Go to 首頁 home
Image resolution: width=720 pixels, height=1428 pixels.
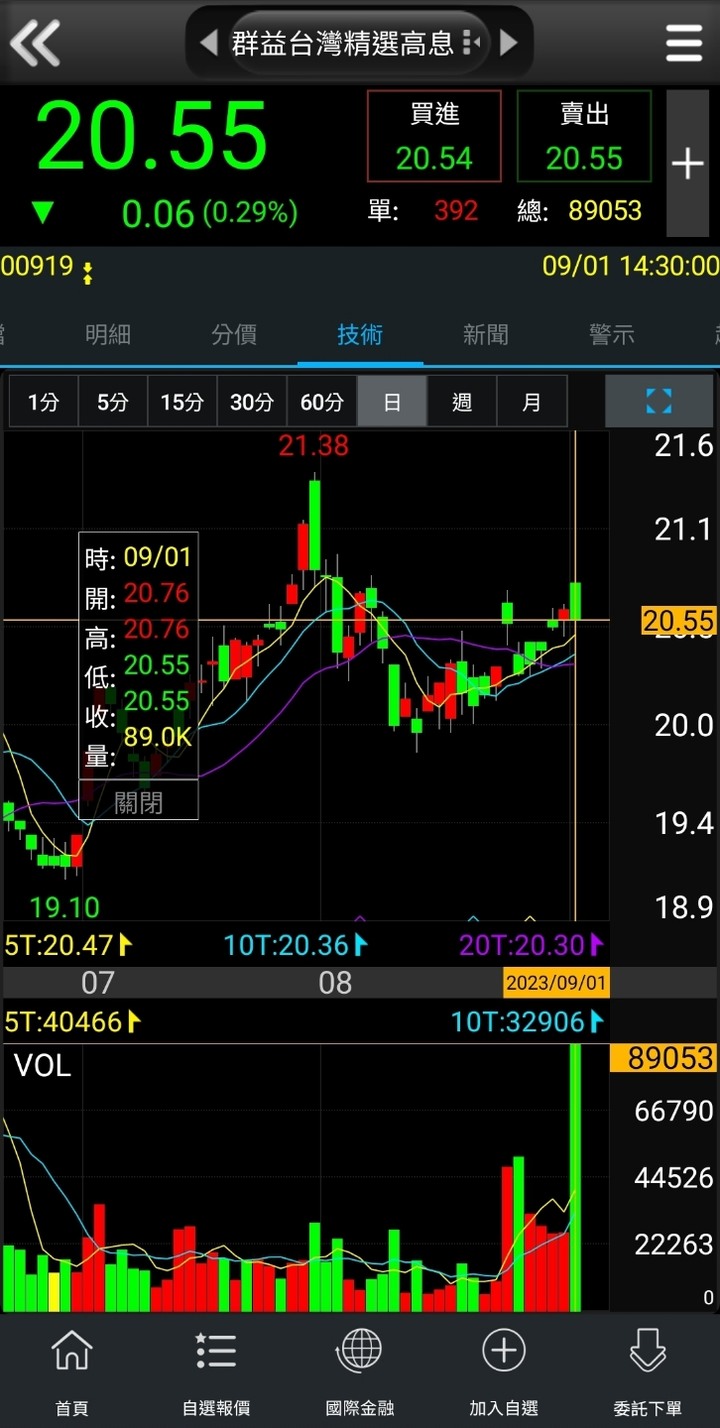pos(72,1371)
